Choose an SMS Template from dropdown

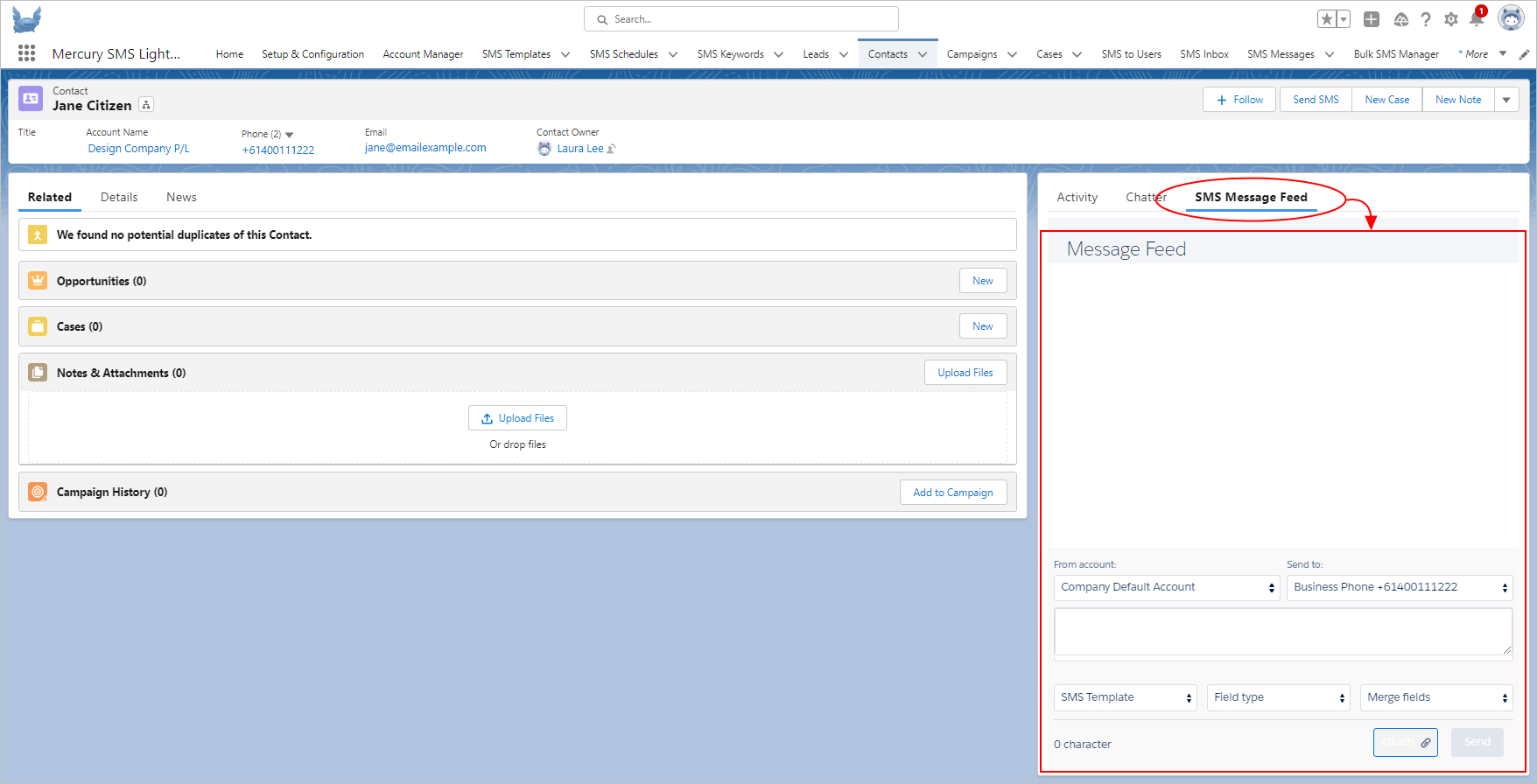pos(1126,697)
